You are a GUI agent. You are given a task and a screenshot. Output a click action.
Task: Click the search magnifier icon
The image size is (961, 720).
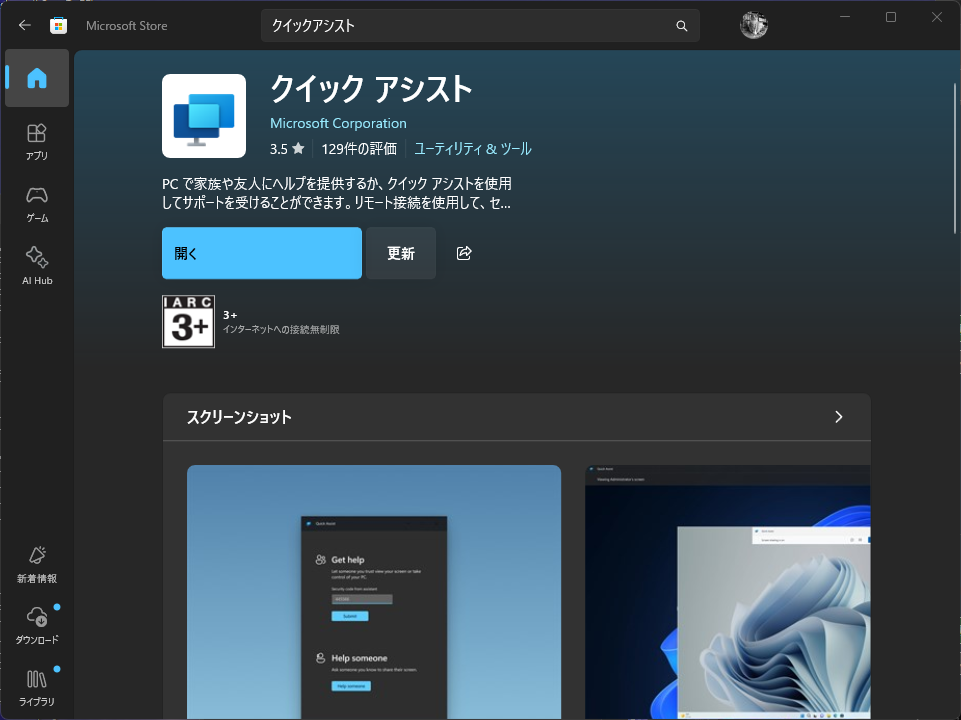682,26
